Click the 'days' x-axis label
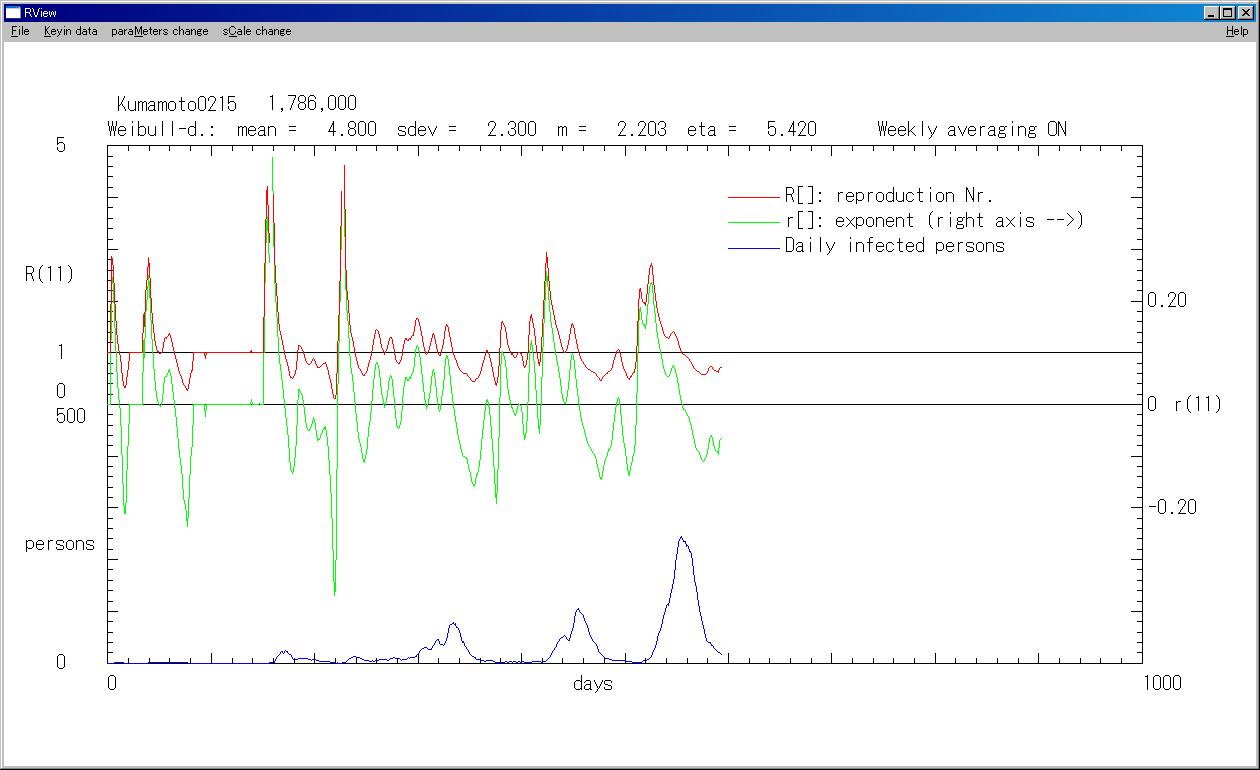The width and height of the screenshot is (1260, 770). [593, 684]
